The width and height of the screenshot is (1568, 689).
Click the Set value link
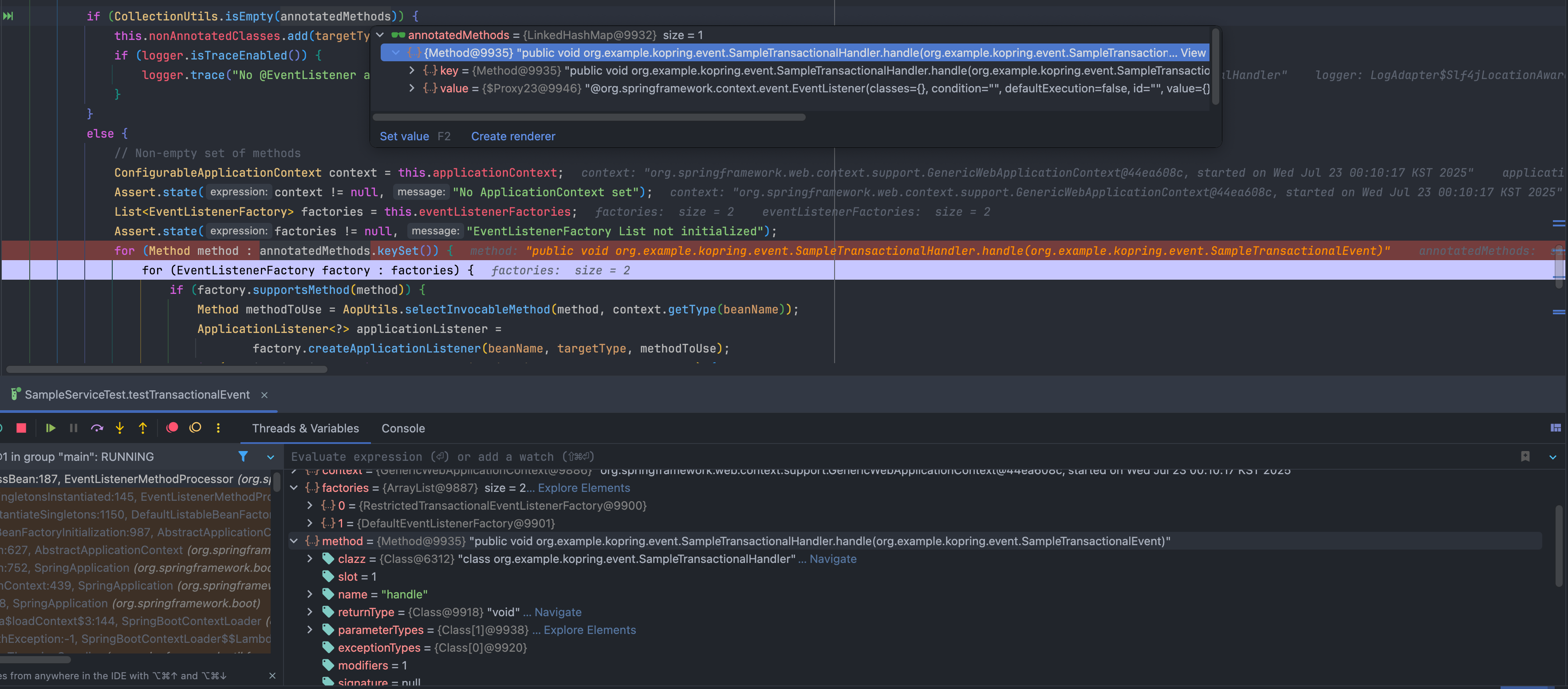click(404, 136)
